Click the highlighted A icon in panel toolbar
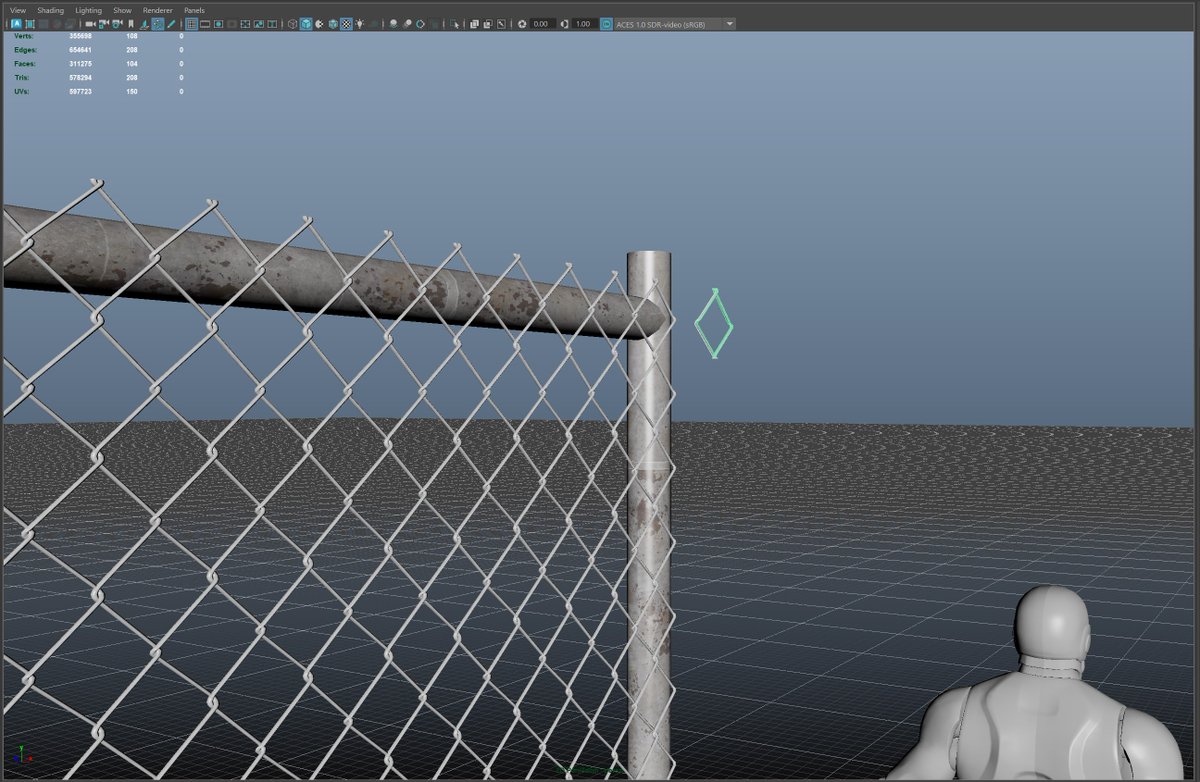The width and height of the screenshot is (1200, 782). pos(16,24)
